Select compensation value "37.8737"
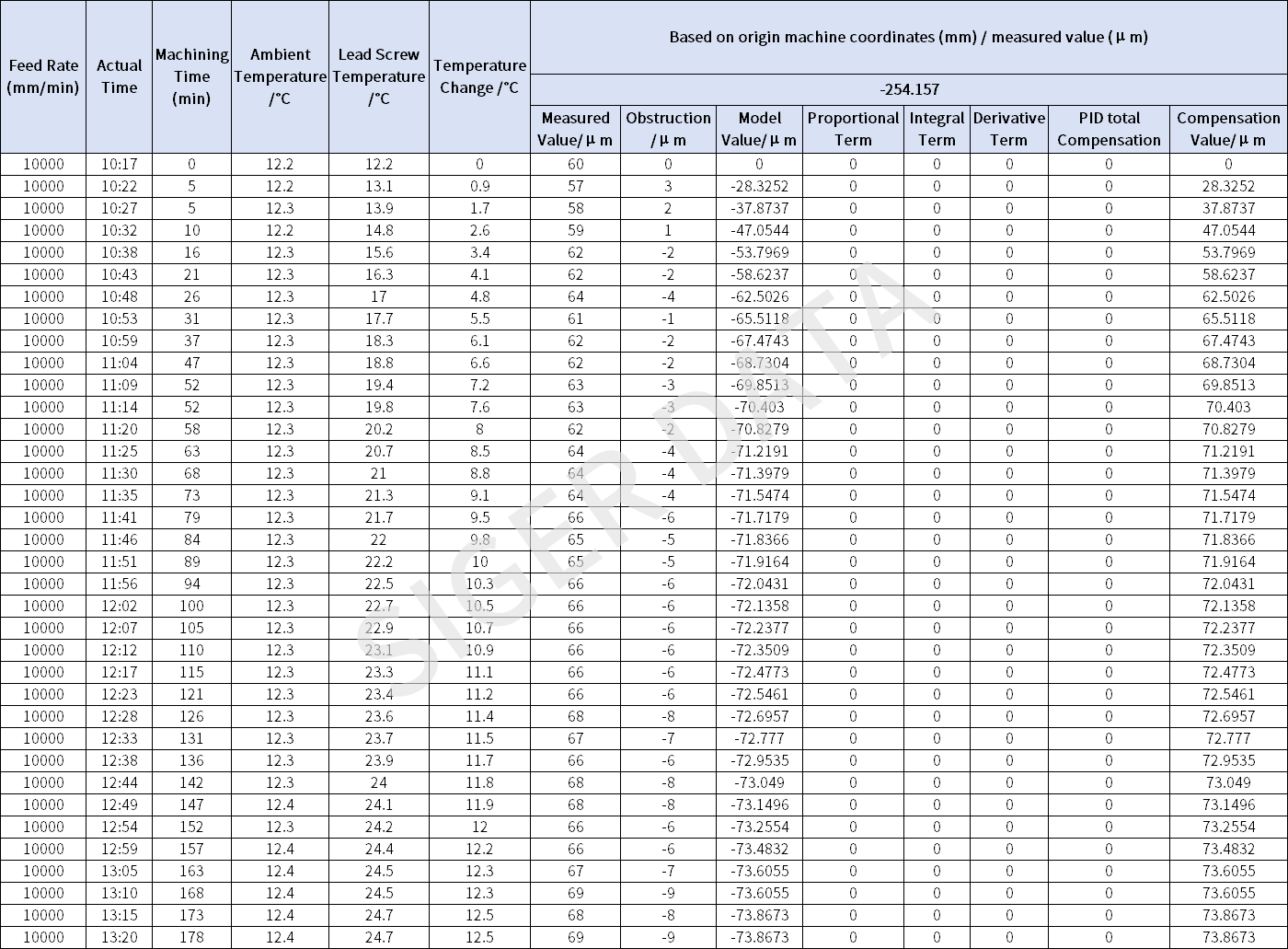Image resolution: width=1288 pixels, height=949 pixels. pyautogui.click(x=1228, y=208)
